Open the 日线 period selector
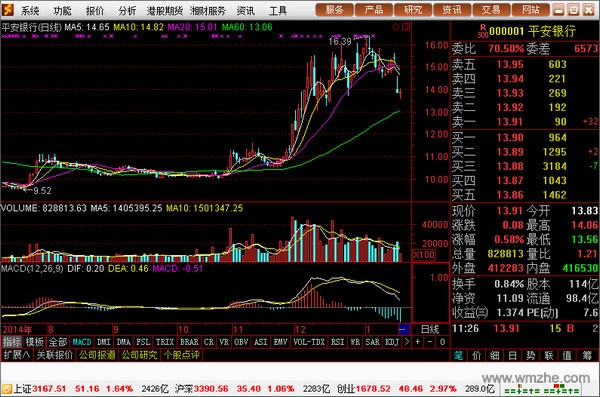Screen dimensions: 600x397 point(430,329)
